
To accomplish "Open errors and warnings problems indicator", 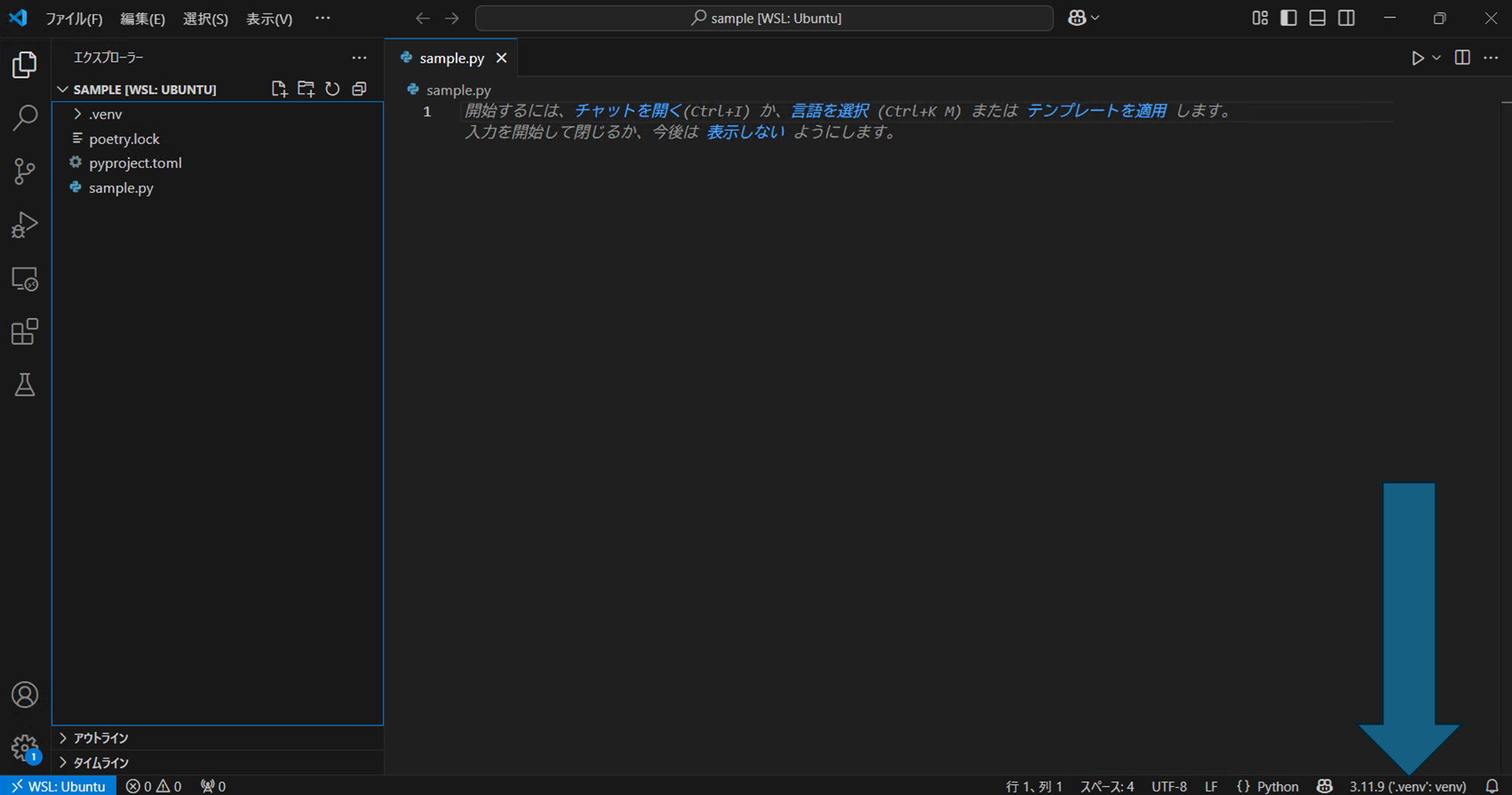I will 153,787.
